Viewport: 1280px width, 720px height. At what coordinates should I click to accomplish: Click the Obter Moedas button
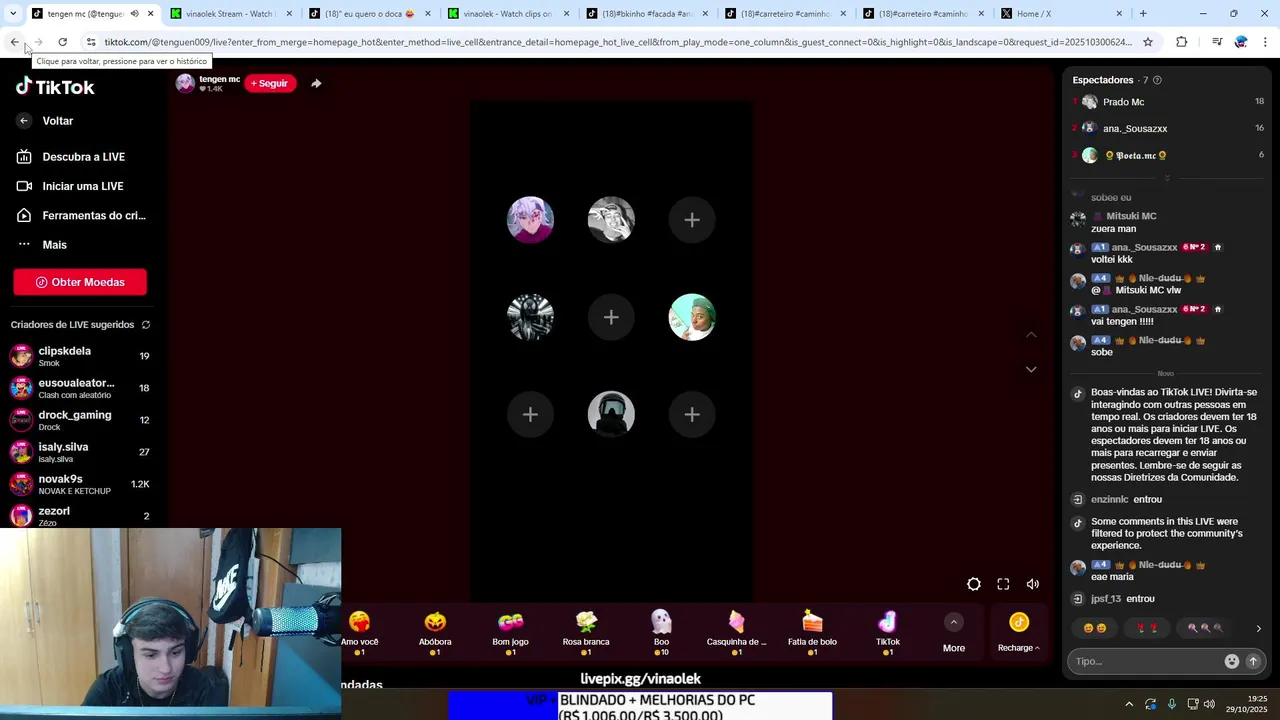80,282
